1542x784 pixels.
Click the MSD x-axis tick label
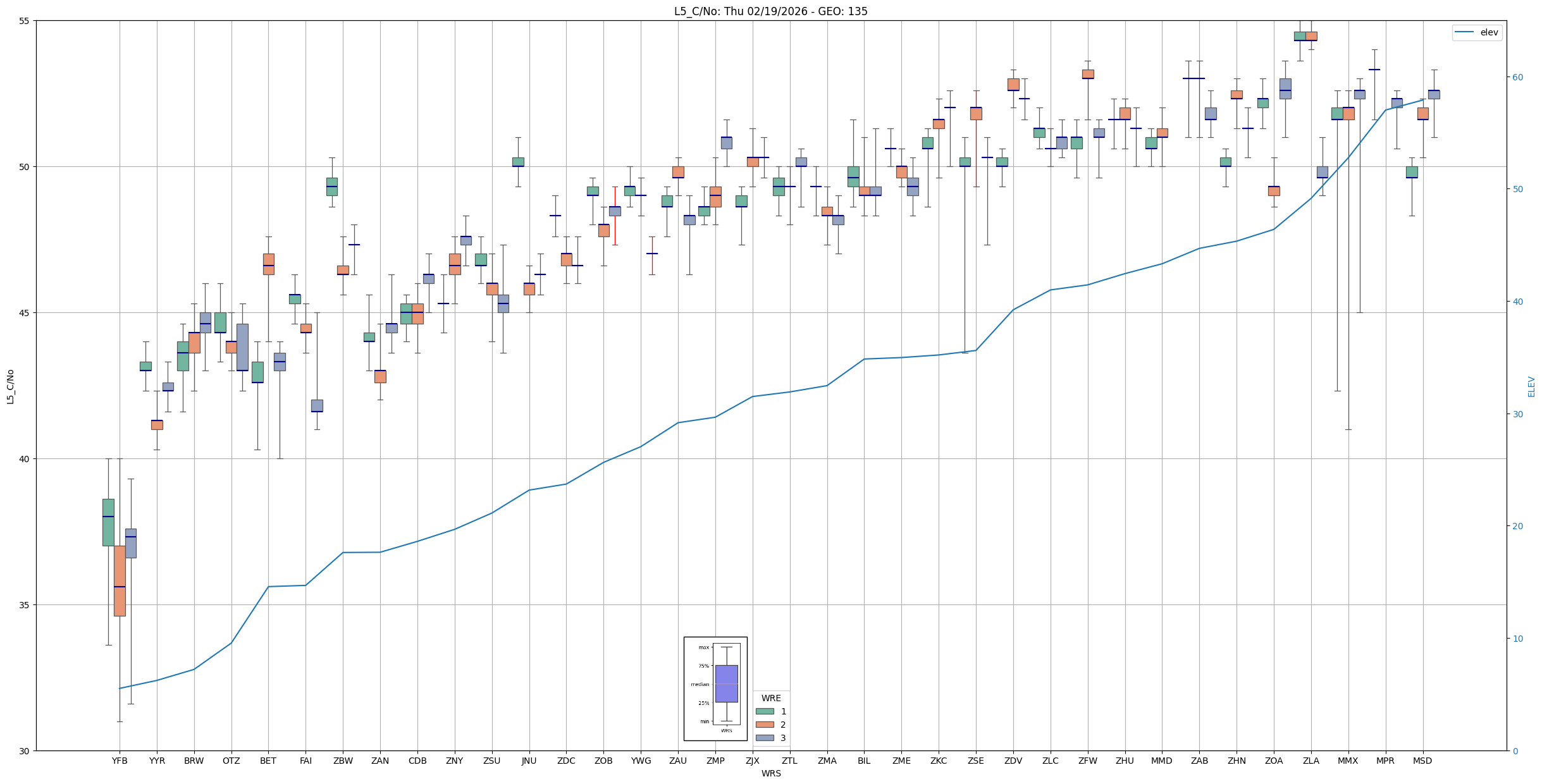[1422, 761]
